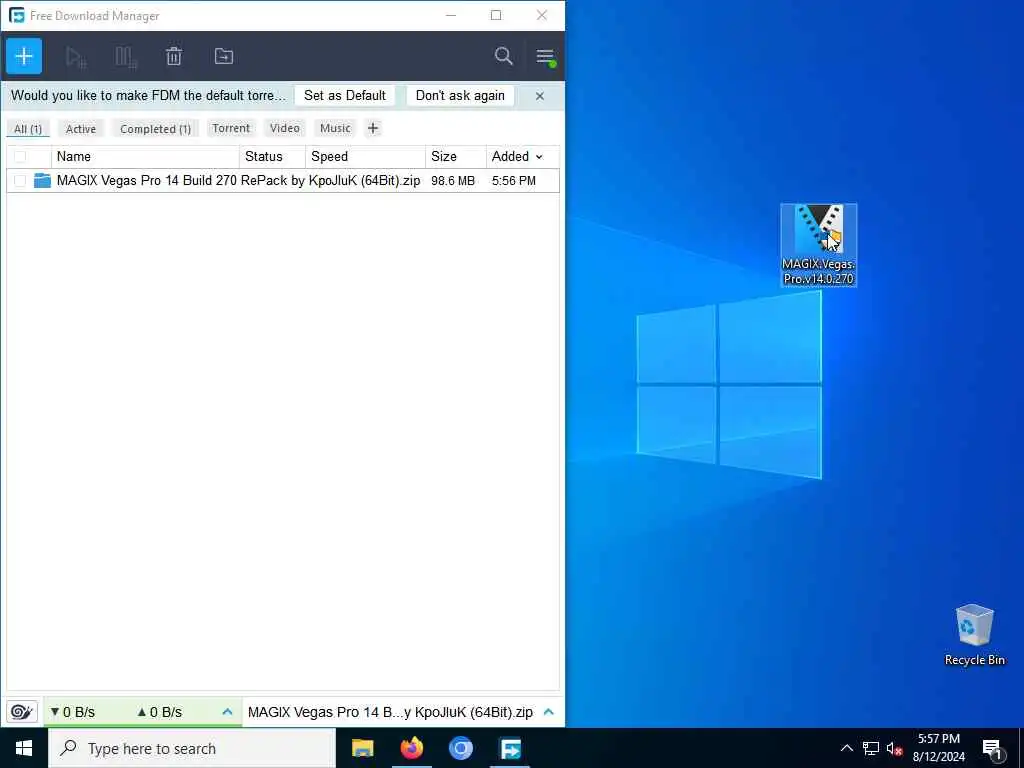The image size is (1024, 768).
Task: Expand the speed panel chevron
Action: pyautogui.click(x=227, y=712)
